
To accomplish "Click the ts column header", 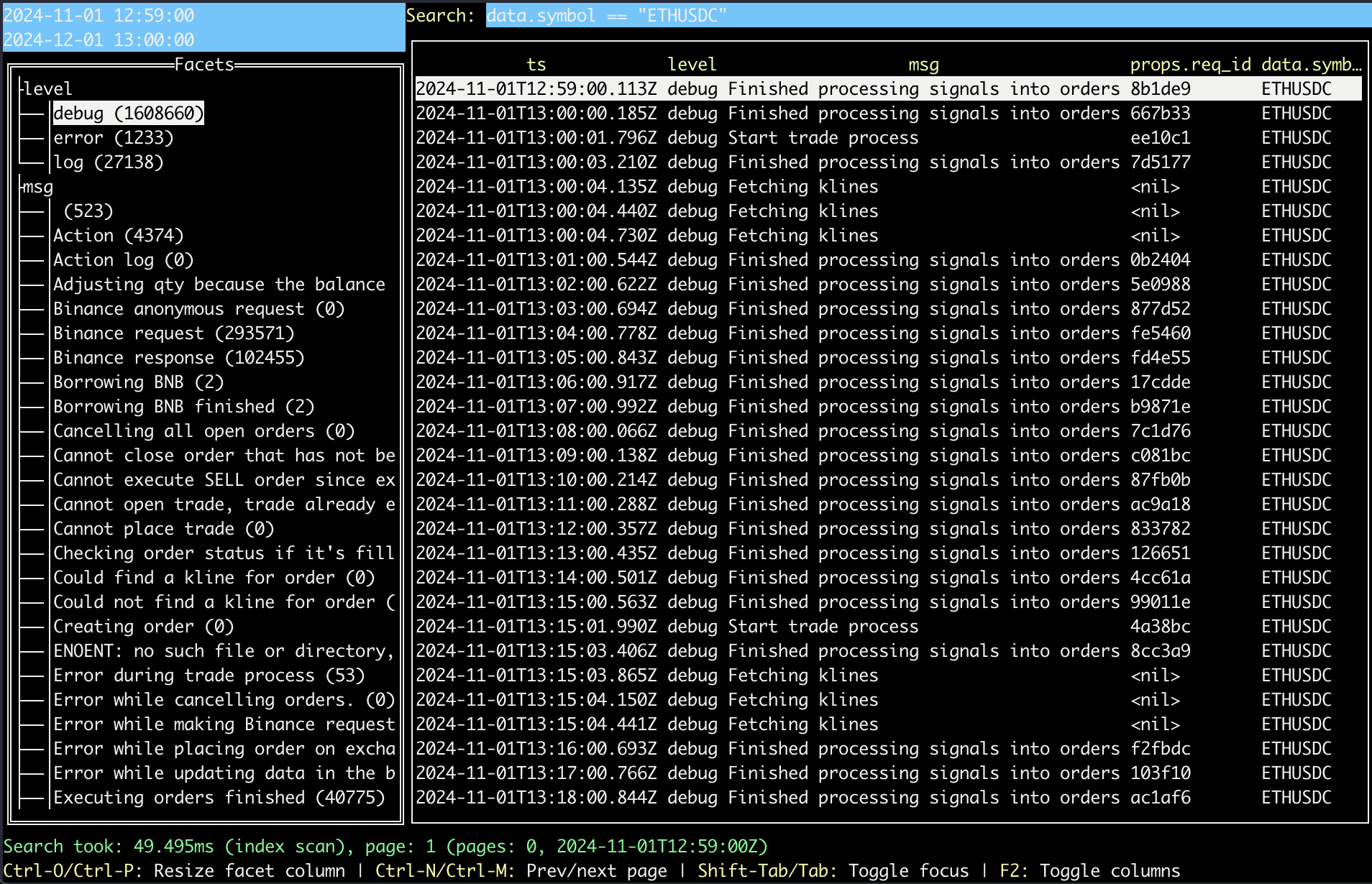I will point(536,64).
